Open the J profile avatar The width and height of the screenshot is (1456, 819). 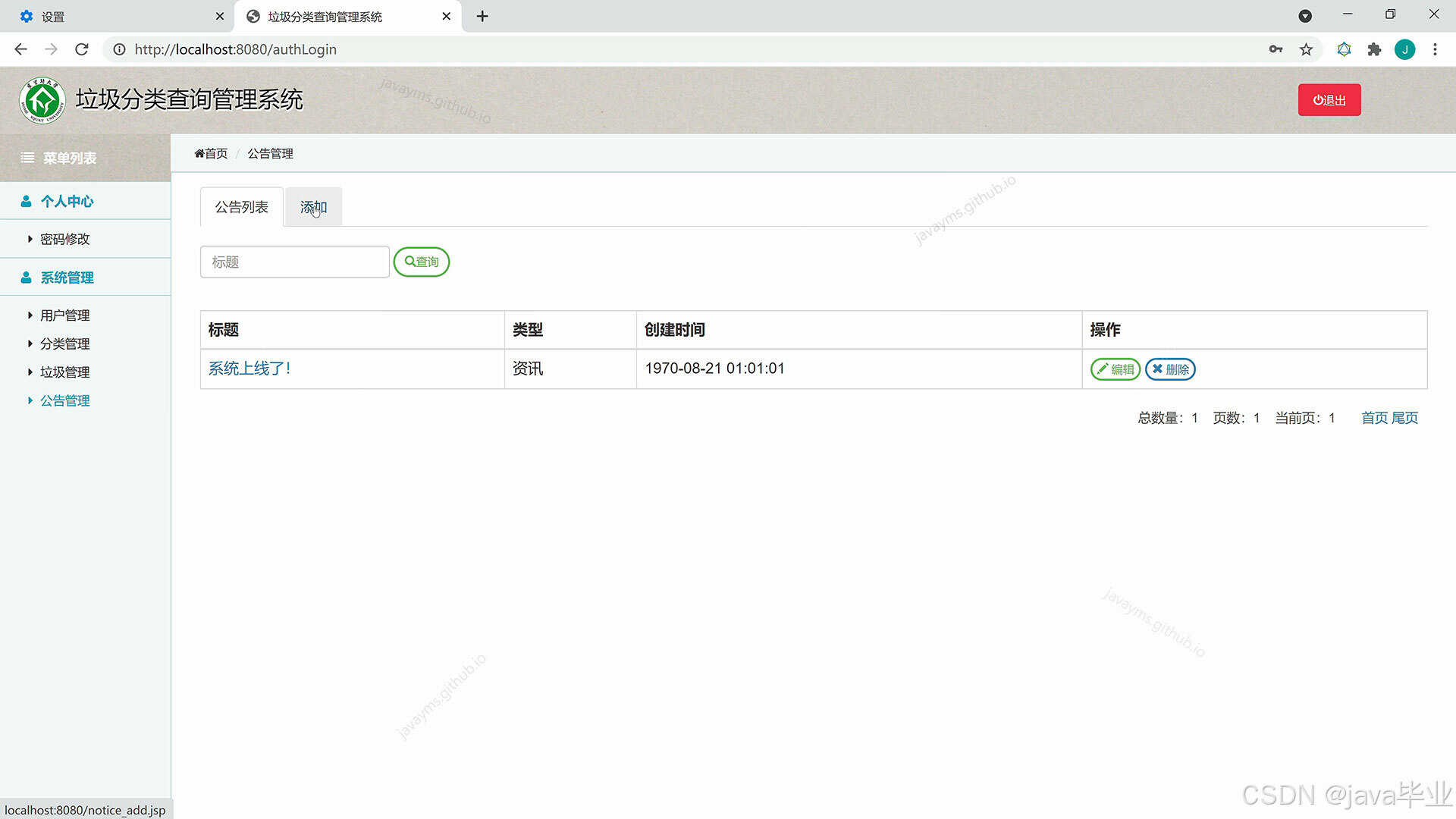pyautogui.click(x=1404, y=49)
